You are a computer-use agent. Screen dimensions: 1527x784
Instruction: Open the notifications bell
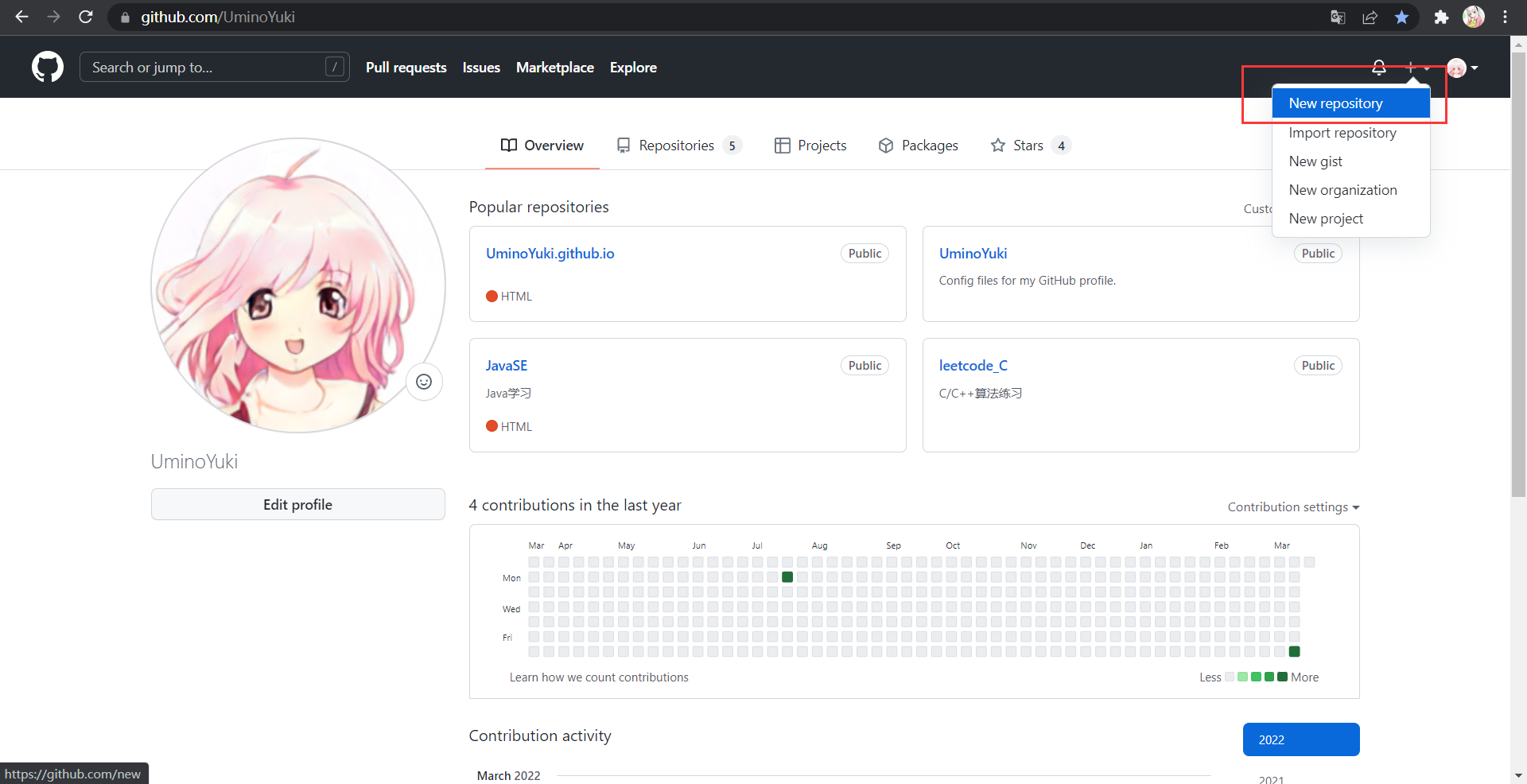pyautogui.click(x=1379, y=68)
